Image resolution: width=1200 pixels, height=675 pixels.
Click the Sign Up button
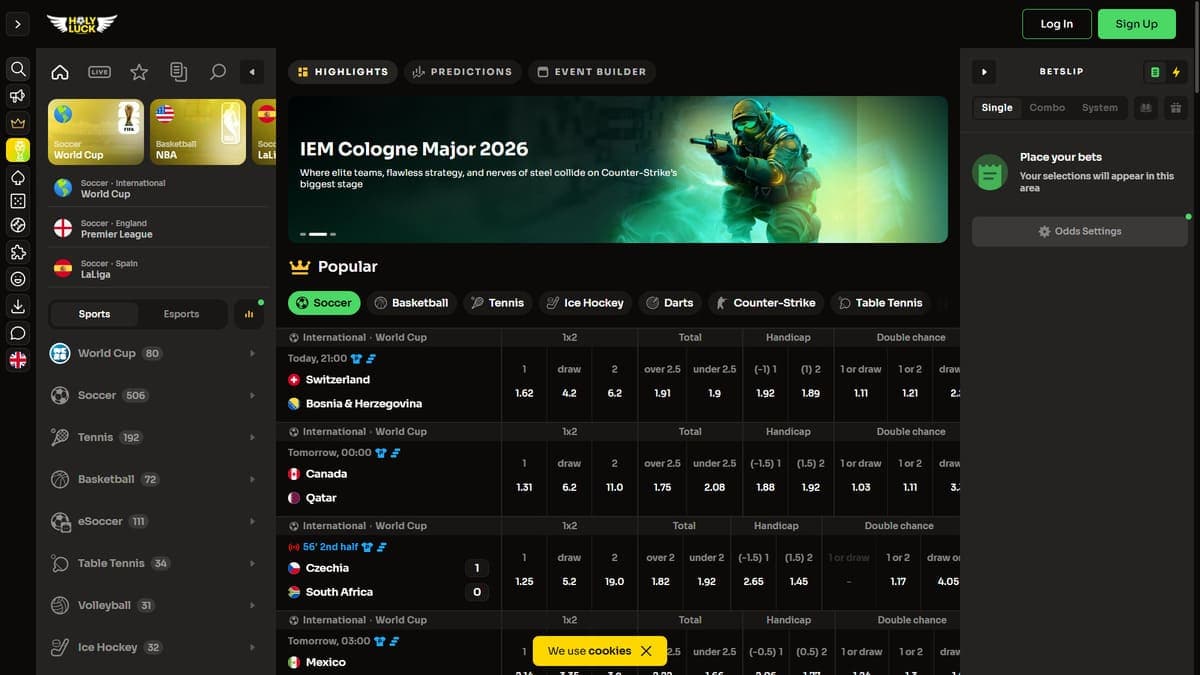1136,24
